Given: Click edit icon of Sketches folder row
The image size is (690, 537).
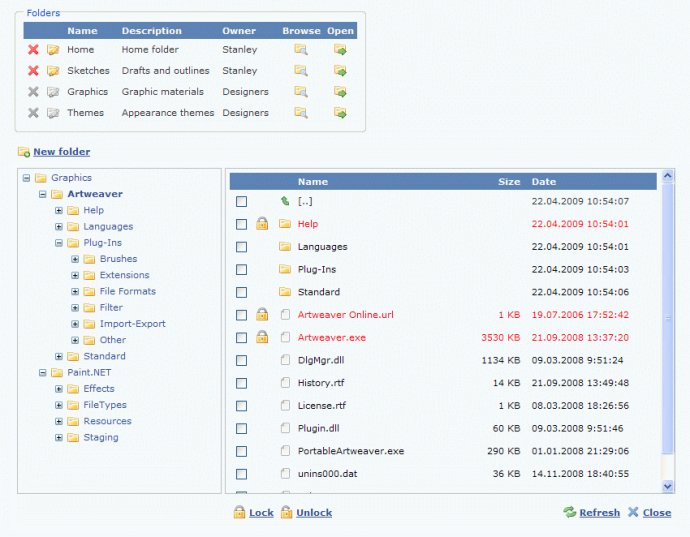Looking at the screenshot, I should pyautogui.click(x=53, y=70).
